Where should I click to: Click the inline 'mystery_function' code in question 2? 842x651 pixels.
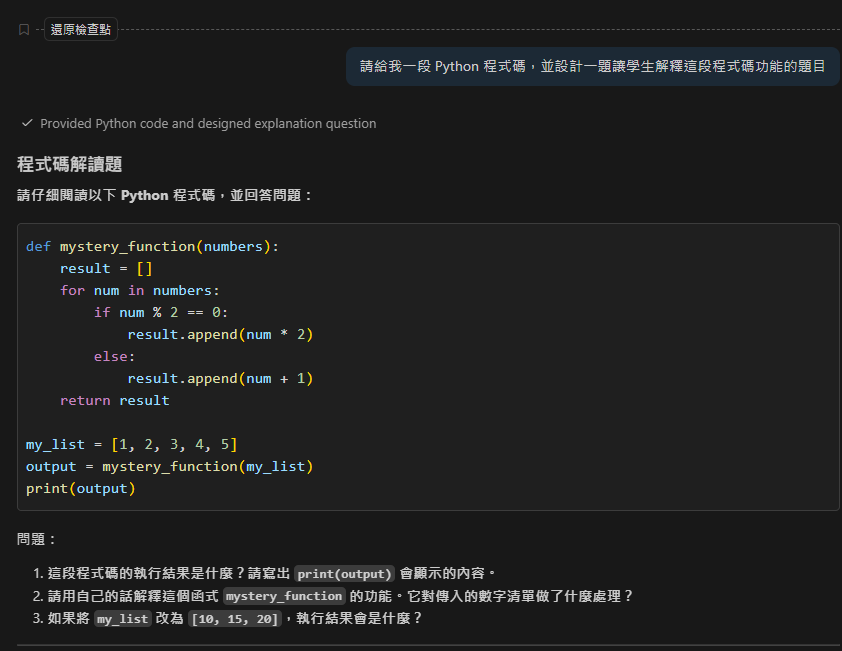pyautogui.click(x=284, y=596)
